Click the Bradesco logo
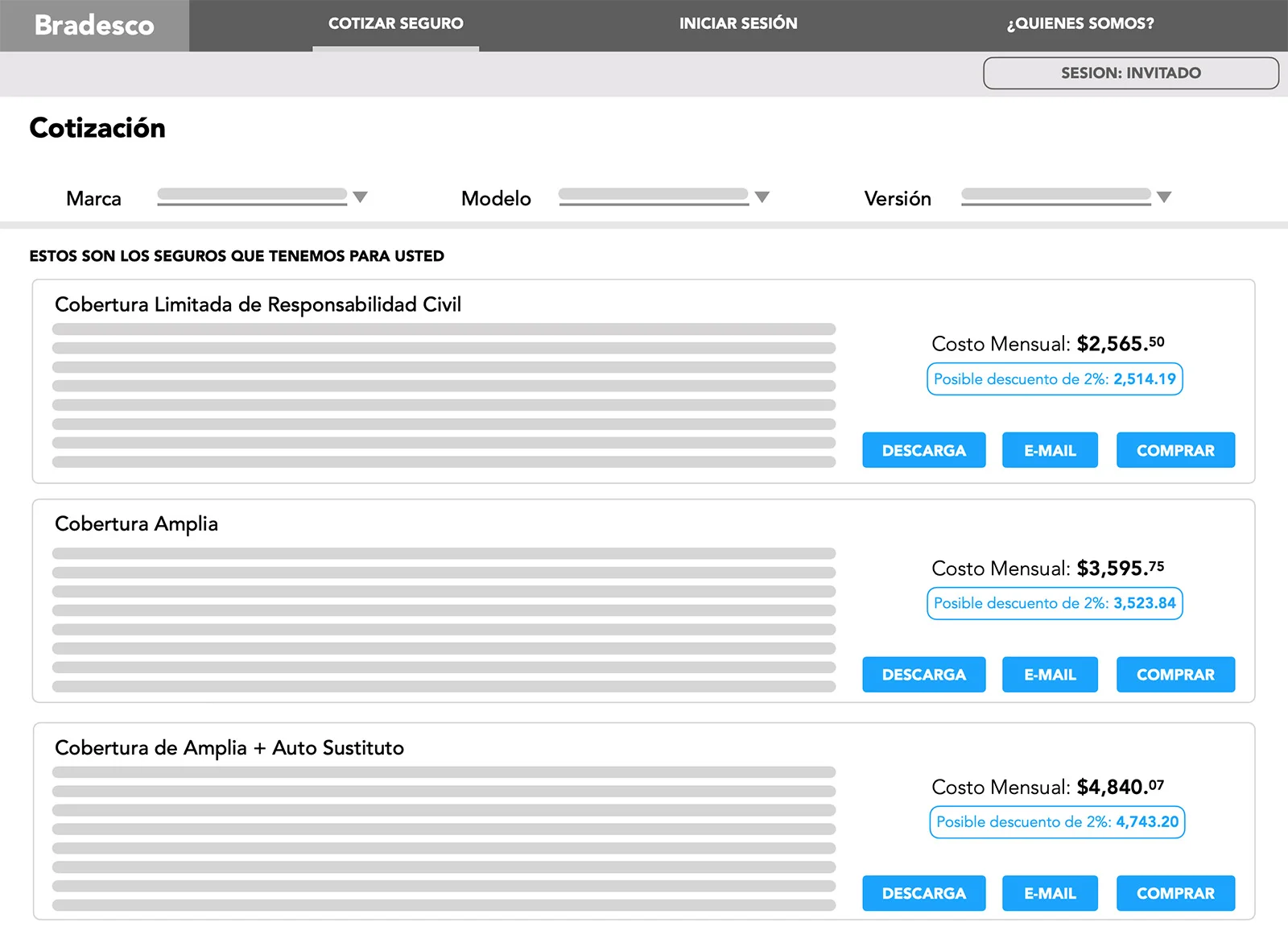This screenshot has height=943, width=1288. point(94,26)
